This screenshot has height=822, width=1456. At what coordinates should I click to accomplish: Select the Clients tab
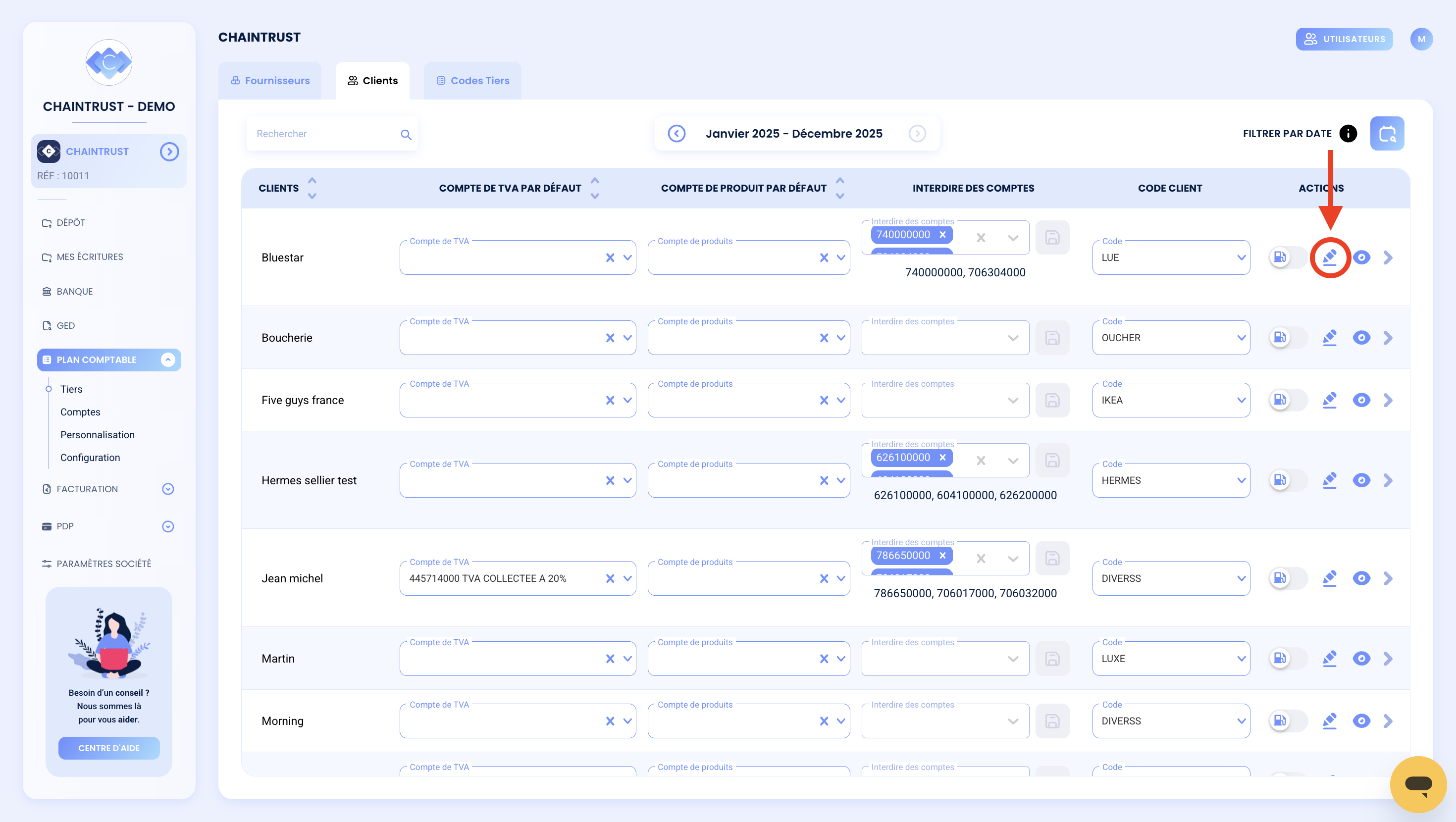372,81
